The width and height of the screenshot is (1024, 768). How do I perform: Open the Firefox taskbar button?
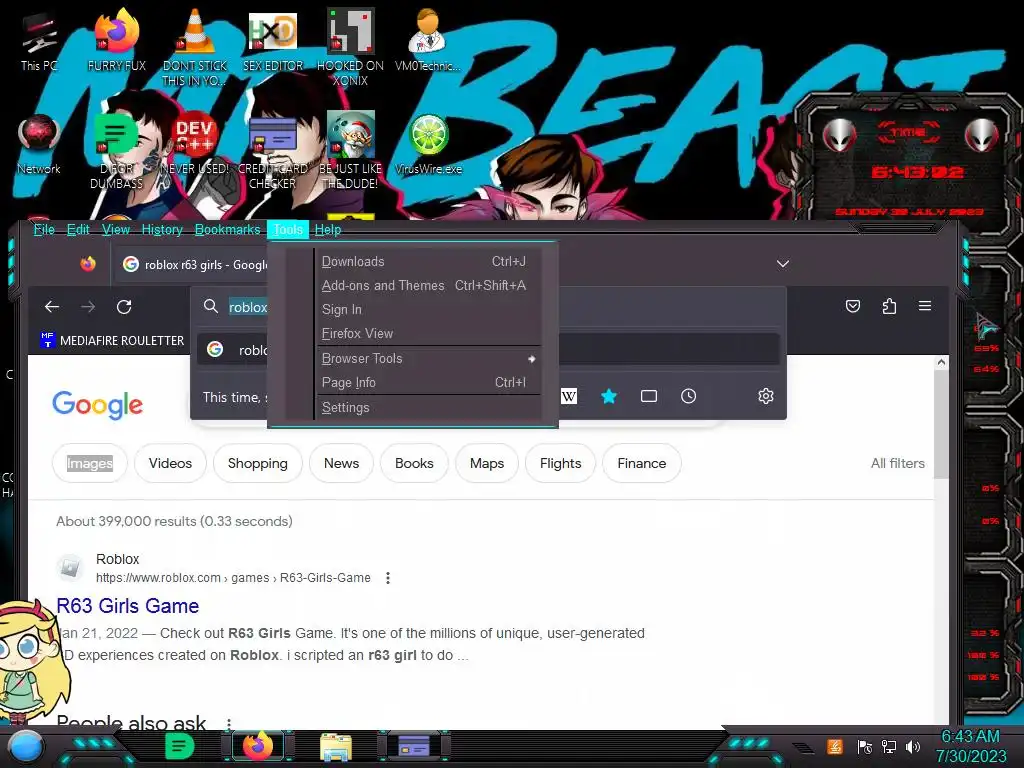(x=257, y=746)
